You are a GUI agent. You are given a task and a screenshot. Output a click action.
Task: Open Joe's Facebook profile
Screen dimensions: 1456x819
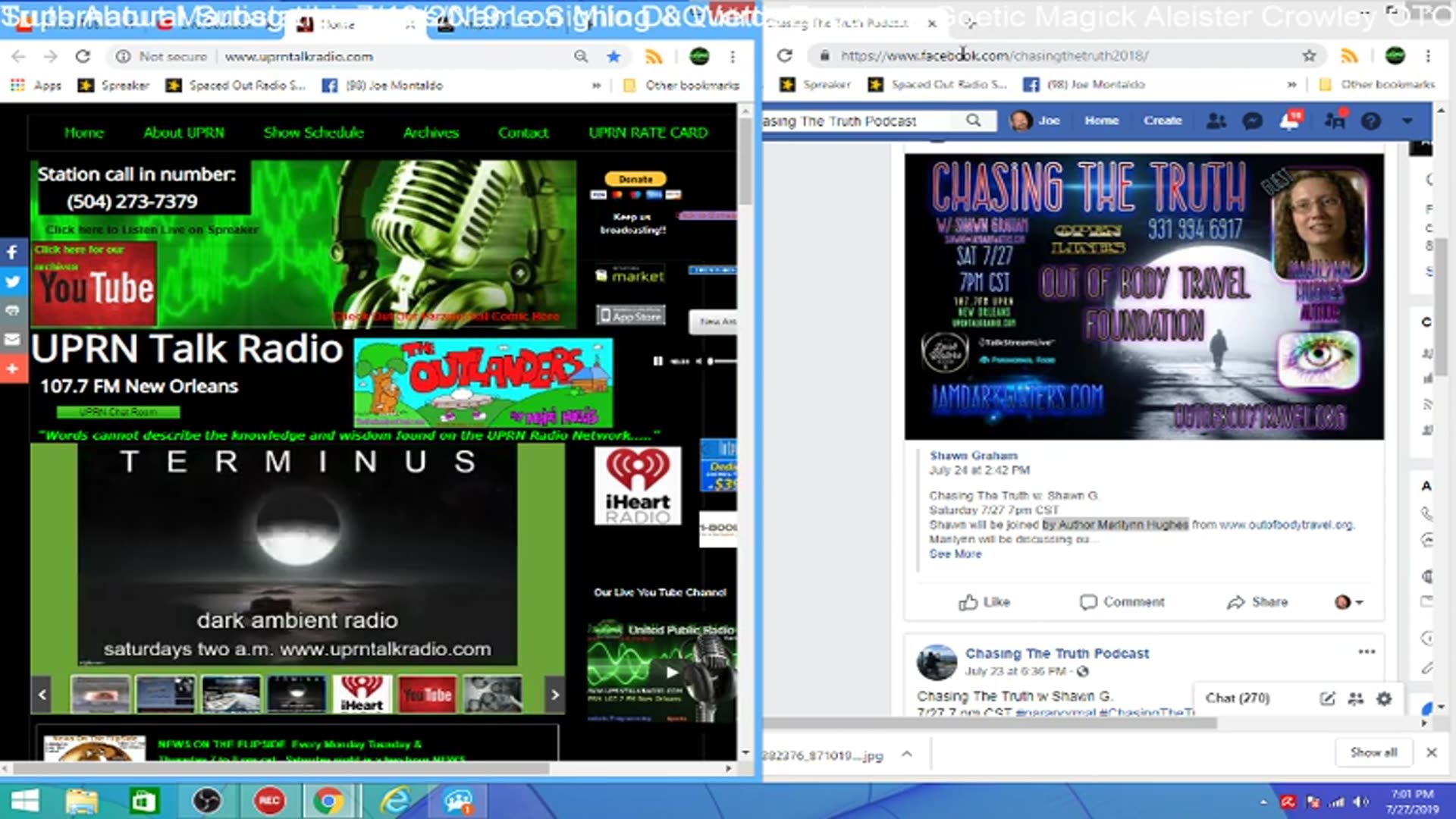point(1035,121)
